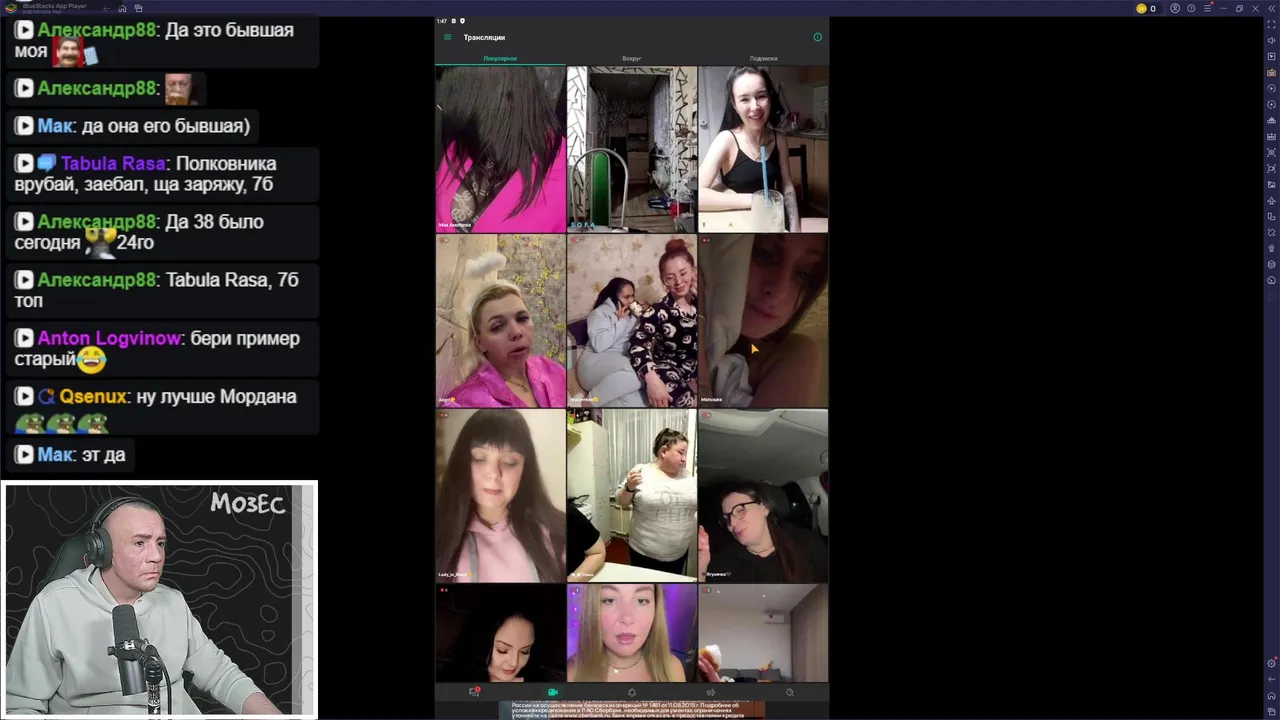Open stream of woman with purple background lighting
1280x720 pixels.
(x=632, y=633)
